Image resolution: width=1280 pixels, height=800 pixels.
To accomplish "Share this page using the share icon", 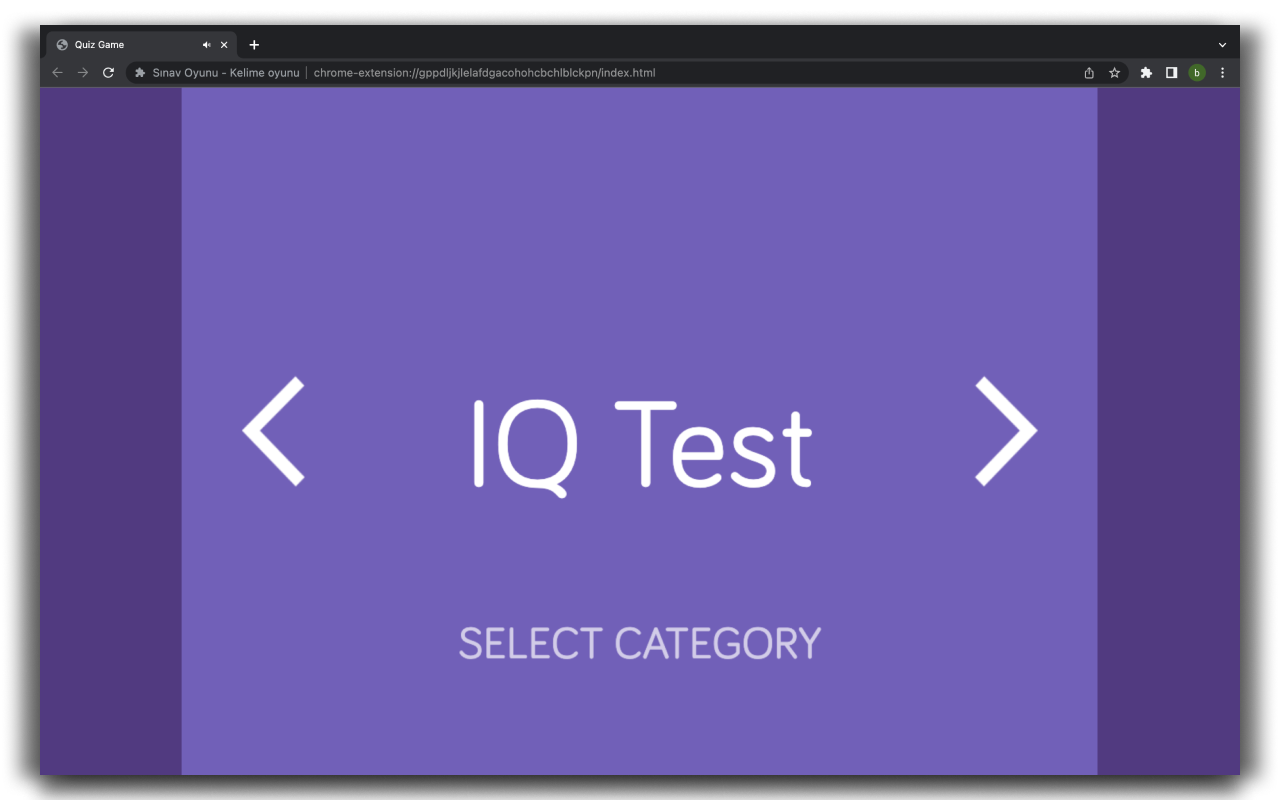I will 1089,73.
